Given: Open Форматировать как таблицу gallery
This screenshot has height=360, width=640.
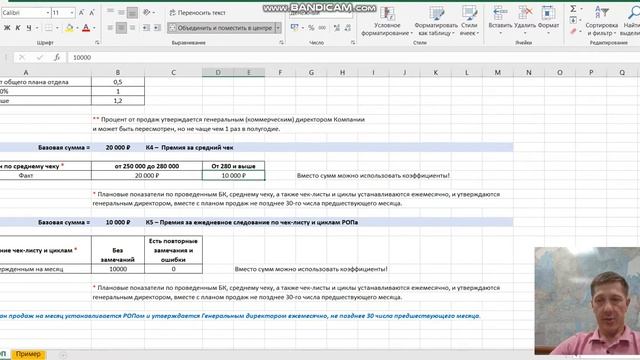Looking at the screenshot, I should [x=436, y=21].
